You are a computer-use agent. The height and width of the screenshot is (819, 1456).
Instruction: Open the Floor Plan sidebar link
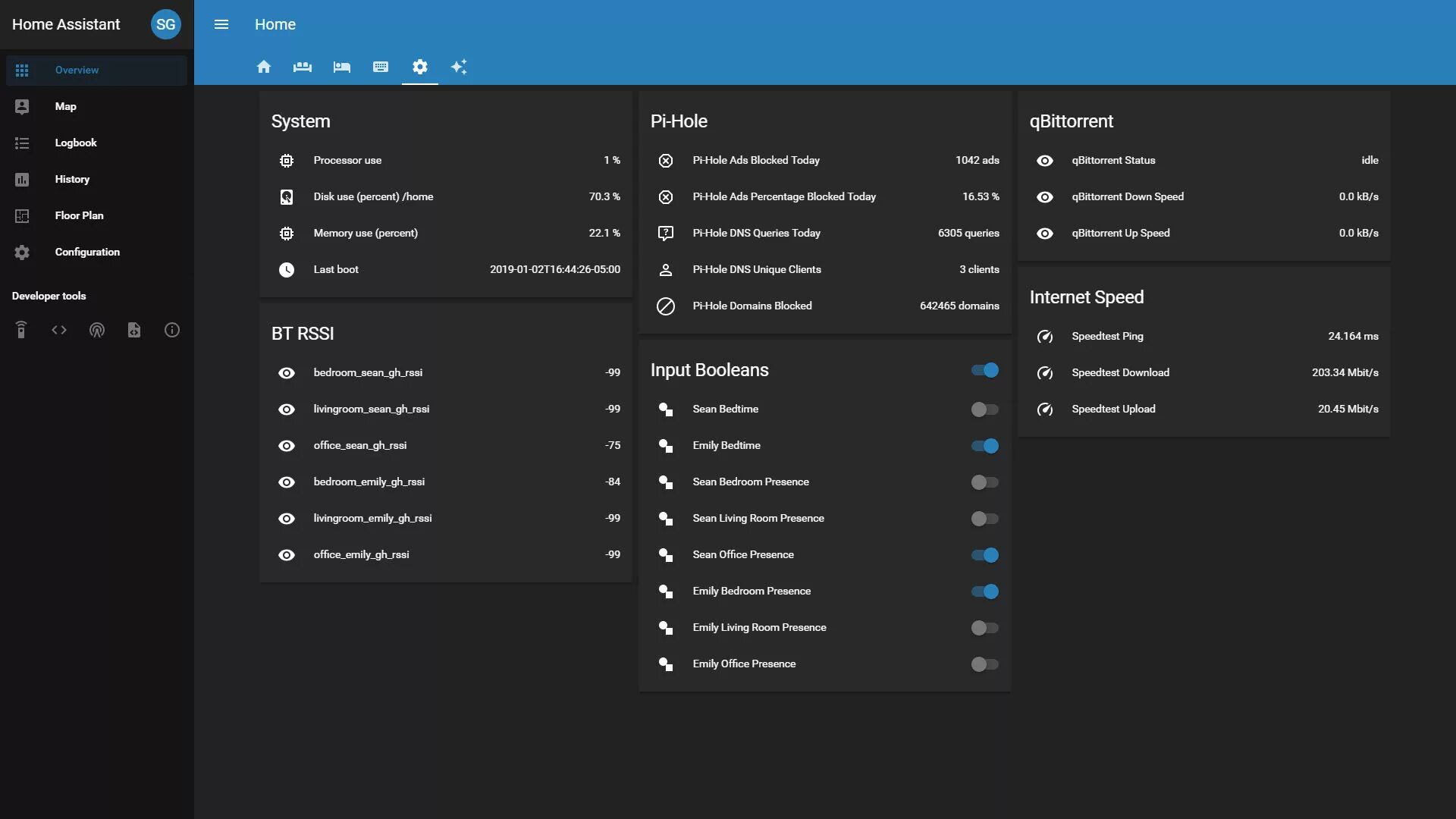[x=79, y=215]
